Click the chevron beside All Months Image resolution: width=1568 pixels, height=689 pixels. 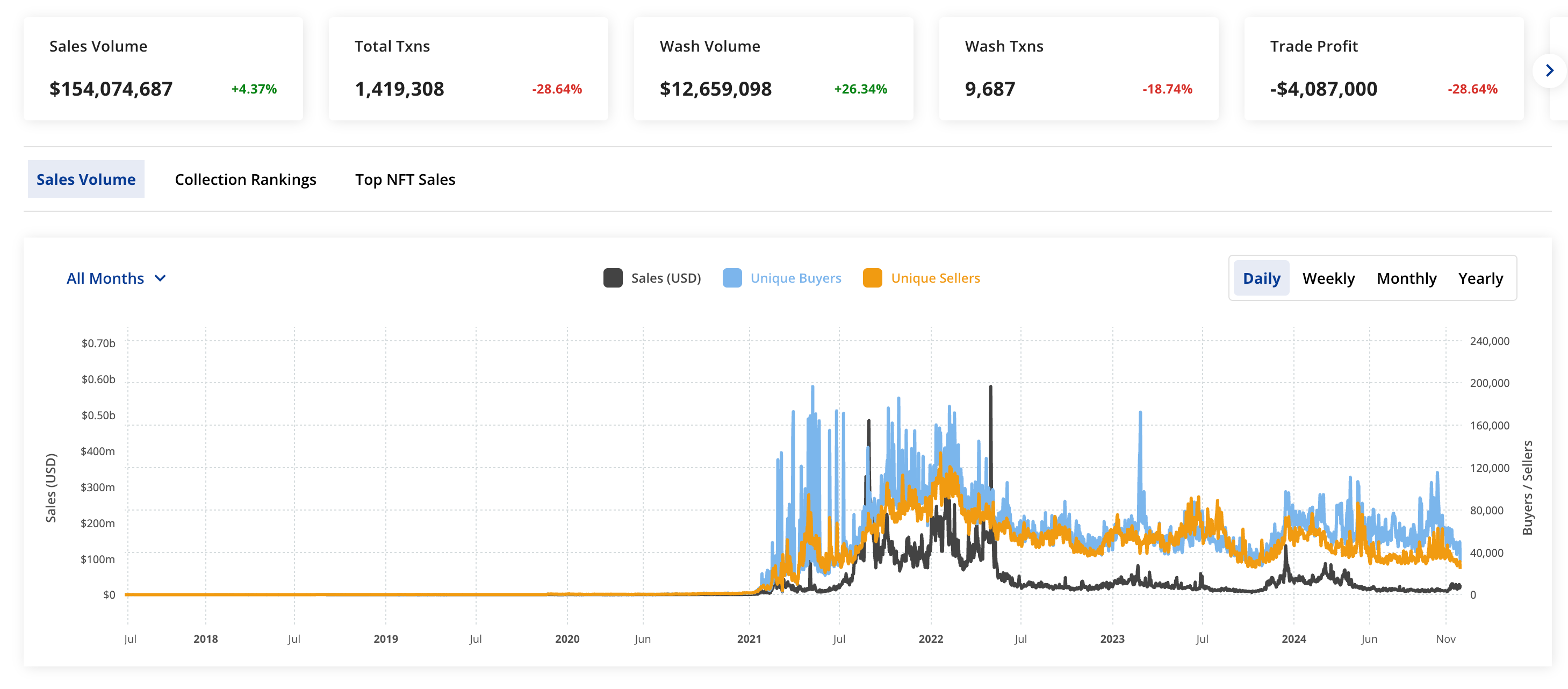click(160, 278)
